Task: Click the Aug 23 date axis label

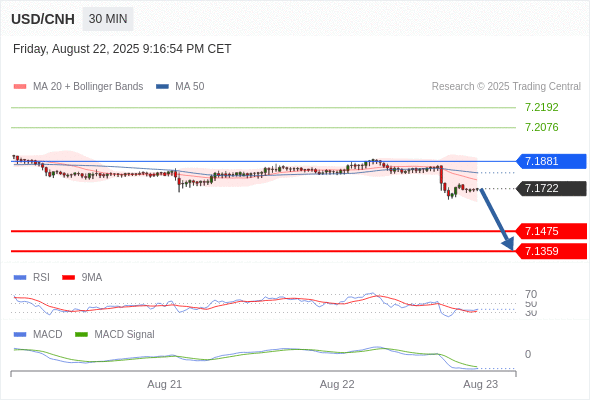Action: tap(481, 385)
